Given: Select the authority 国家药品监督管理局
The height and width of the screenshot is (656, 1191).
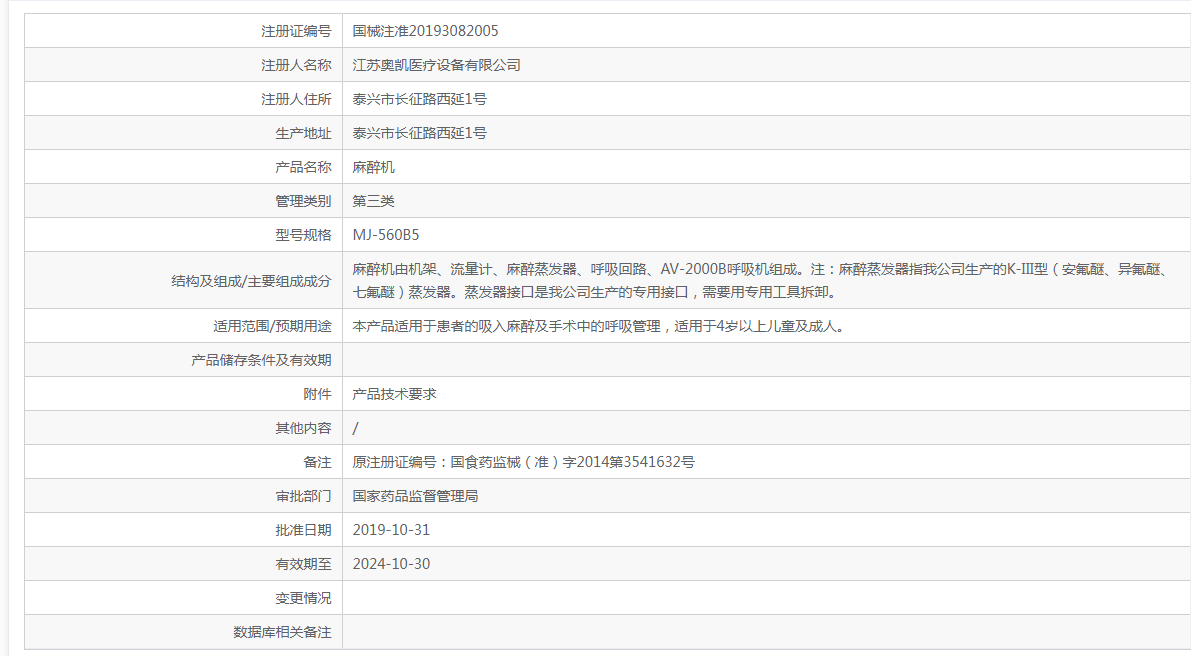Looking at the screenshot, I should click(415, 497).
